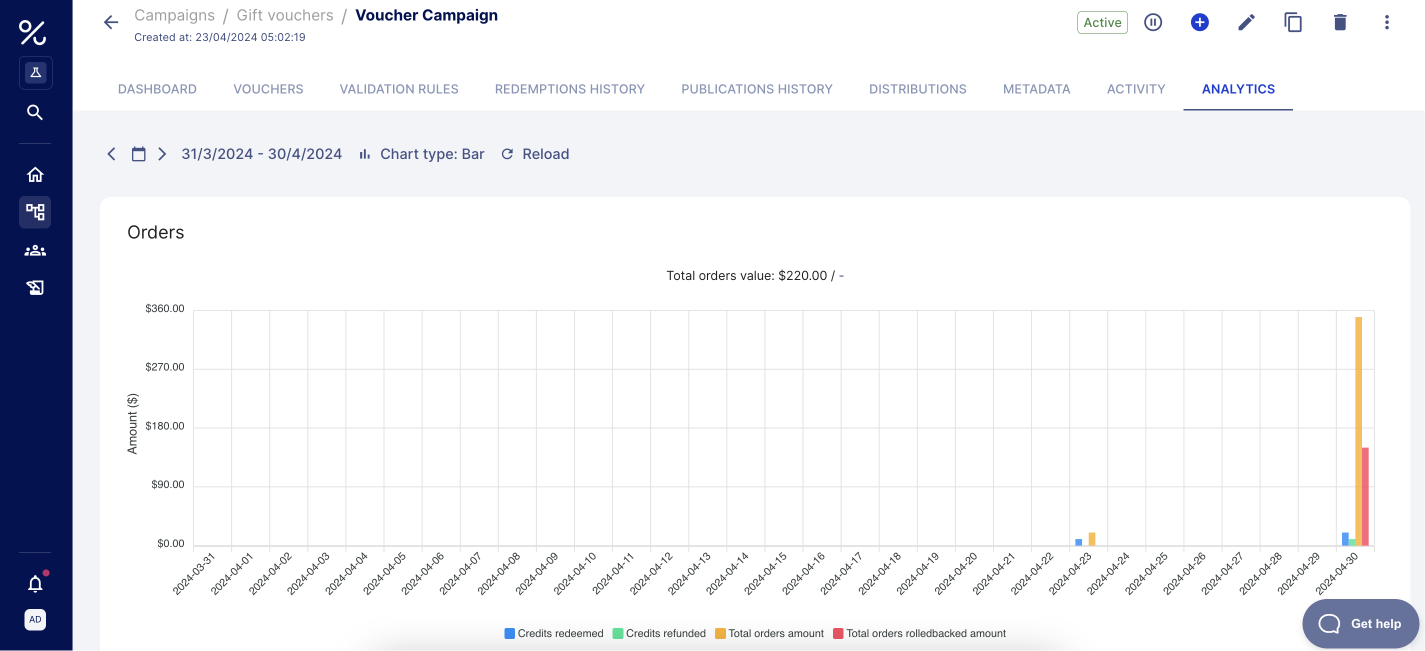Reload the analytics chart
Image resolution: width=1425 pixels, height=651 pixels.
(535, 154)
